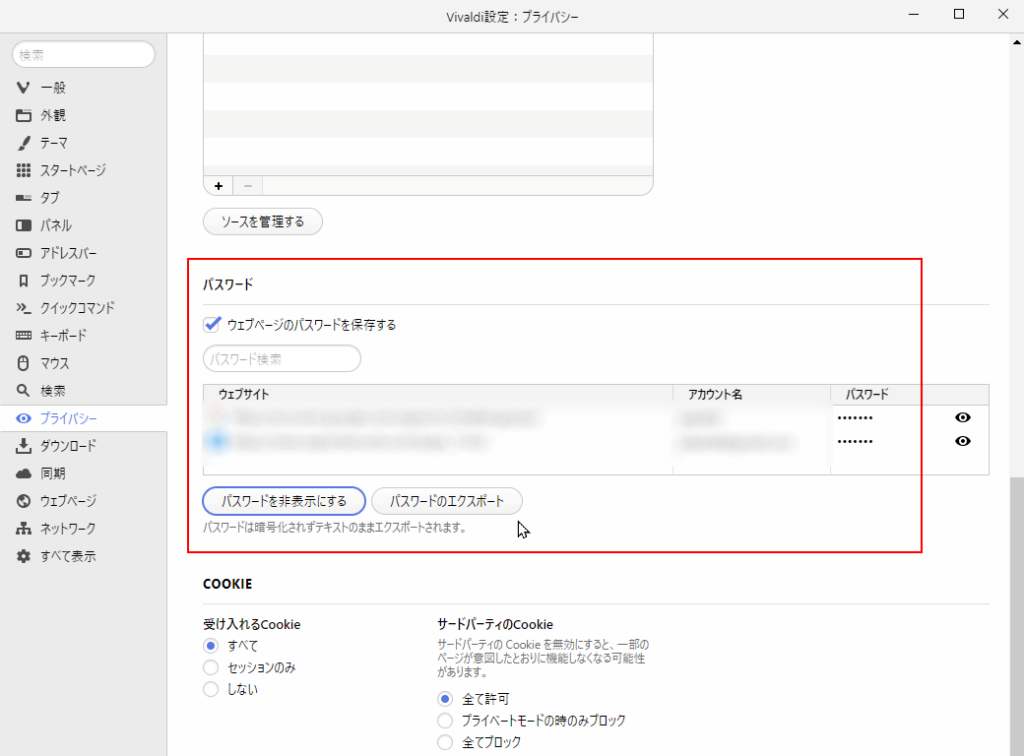Viewport: 1024px width, 756px height.
Task: Click the プライバシー eye icon in sidebar
Action: 24,418
